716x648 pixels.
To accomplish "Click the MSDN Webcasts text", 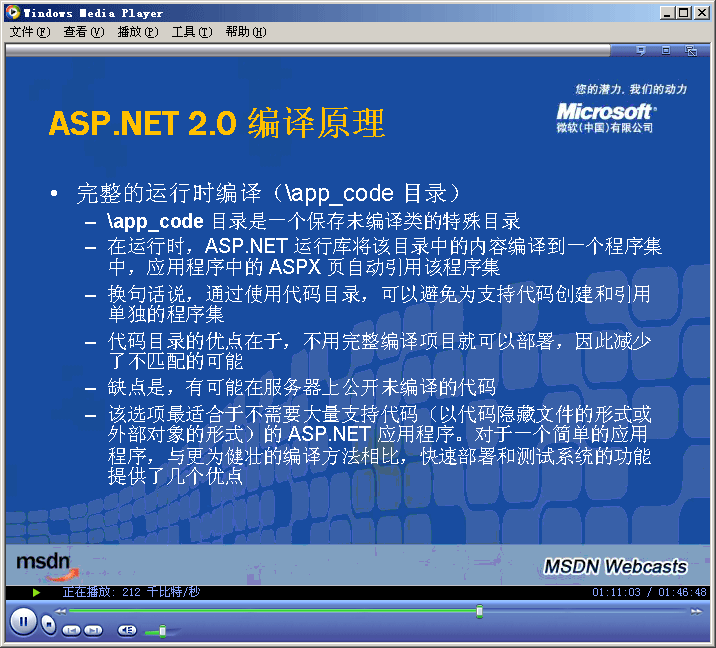I will pyautogui.click(x=615, y=567).
